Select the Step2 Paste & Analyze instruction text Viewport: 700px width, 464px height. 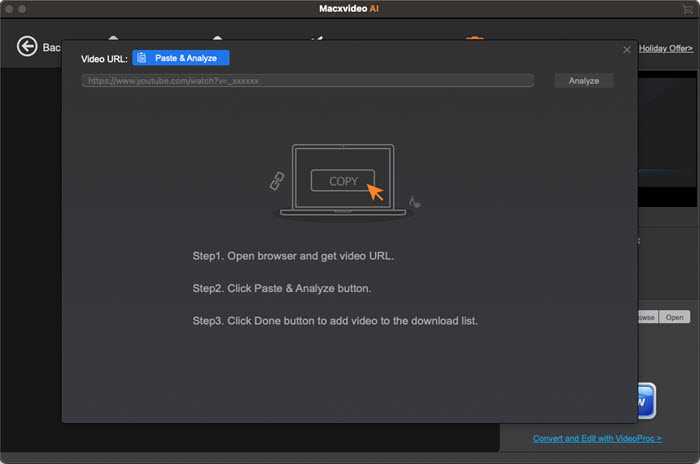(x=282, y=288)
